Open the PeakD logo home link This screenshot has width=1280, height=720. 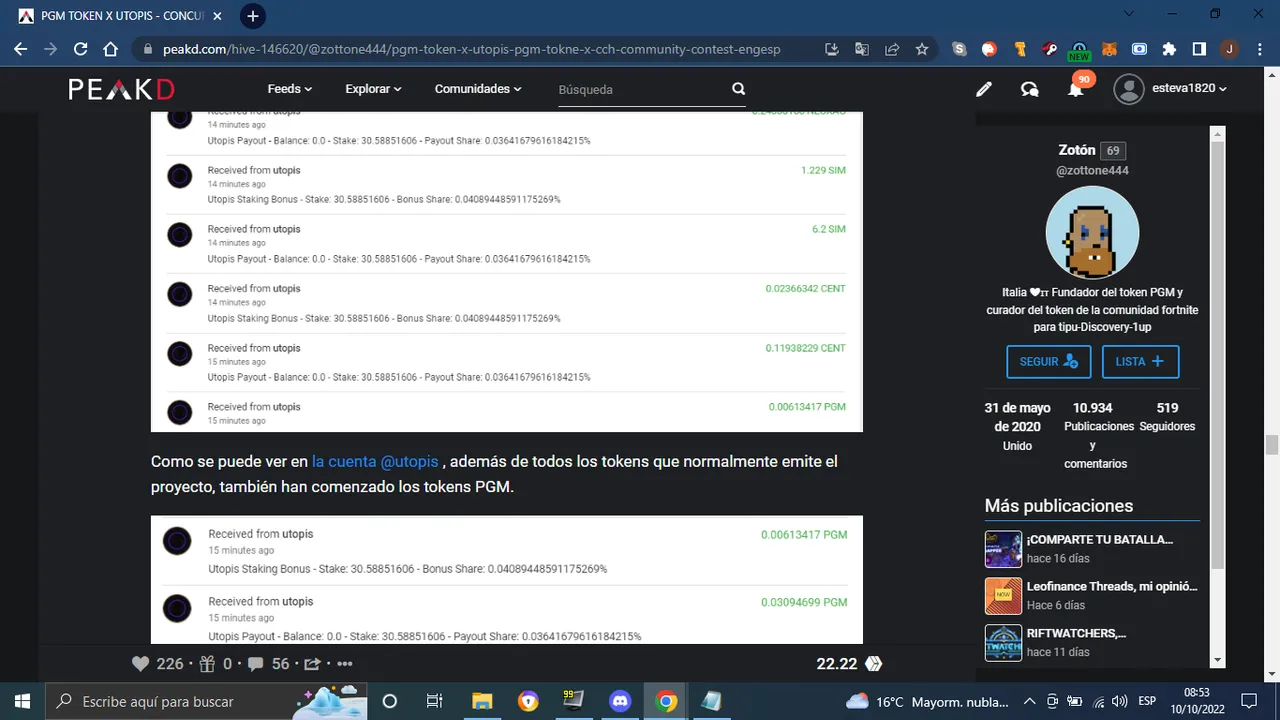tap(121, 89)
